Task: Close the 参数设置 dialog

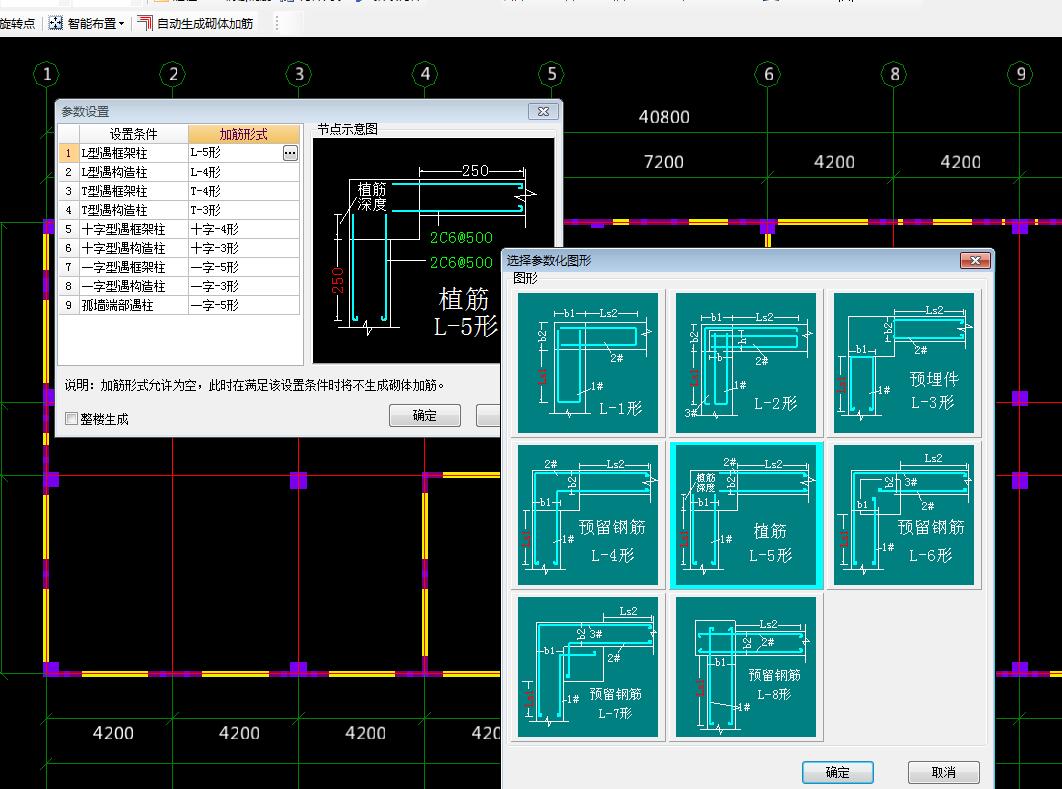Action: [x=543, y=112]
